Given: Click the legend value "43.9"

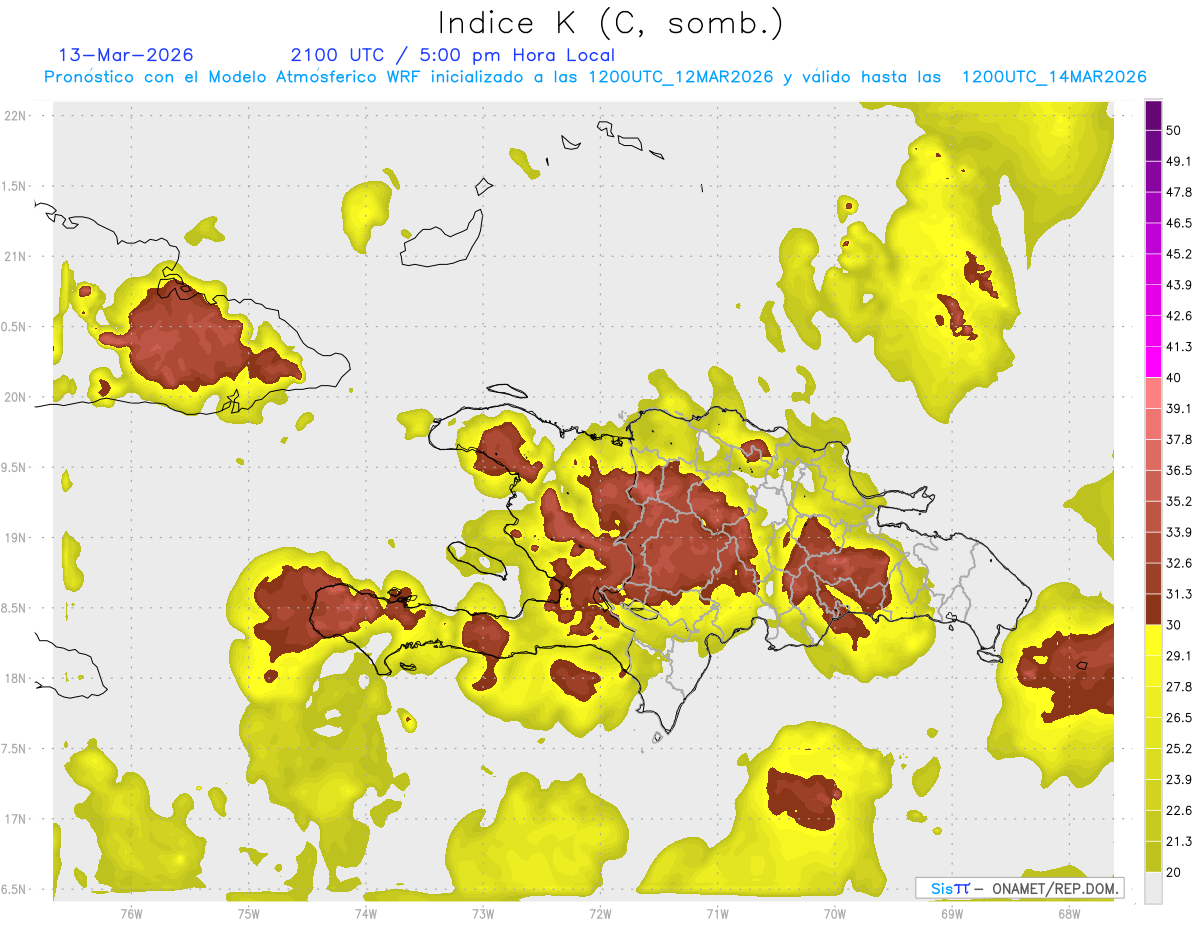Looking at the screenshot, I should (1179, 285).
